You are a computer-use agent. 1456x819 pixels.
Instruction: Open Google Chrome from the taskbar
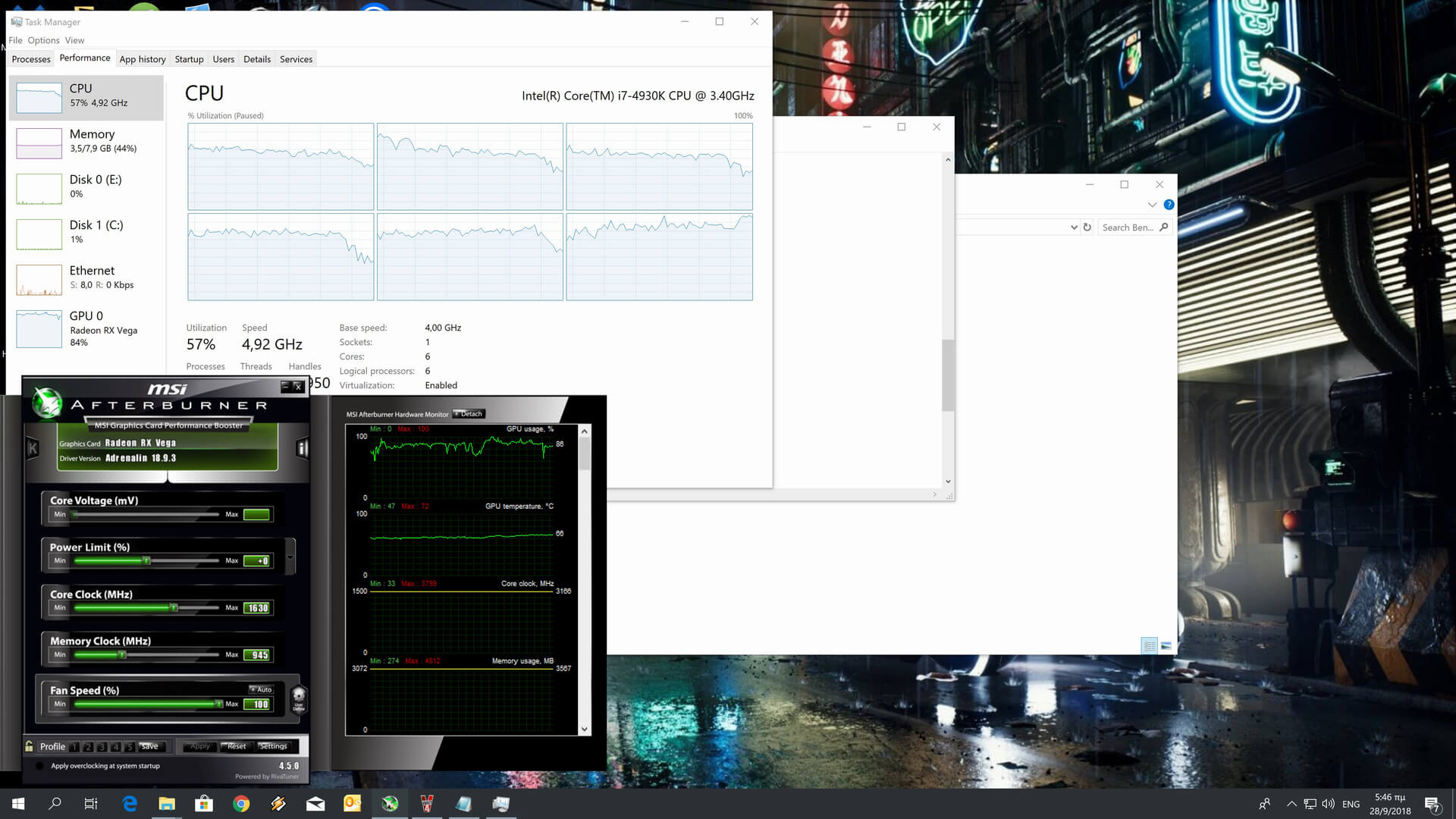[x=241, y=804]
